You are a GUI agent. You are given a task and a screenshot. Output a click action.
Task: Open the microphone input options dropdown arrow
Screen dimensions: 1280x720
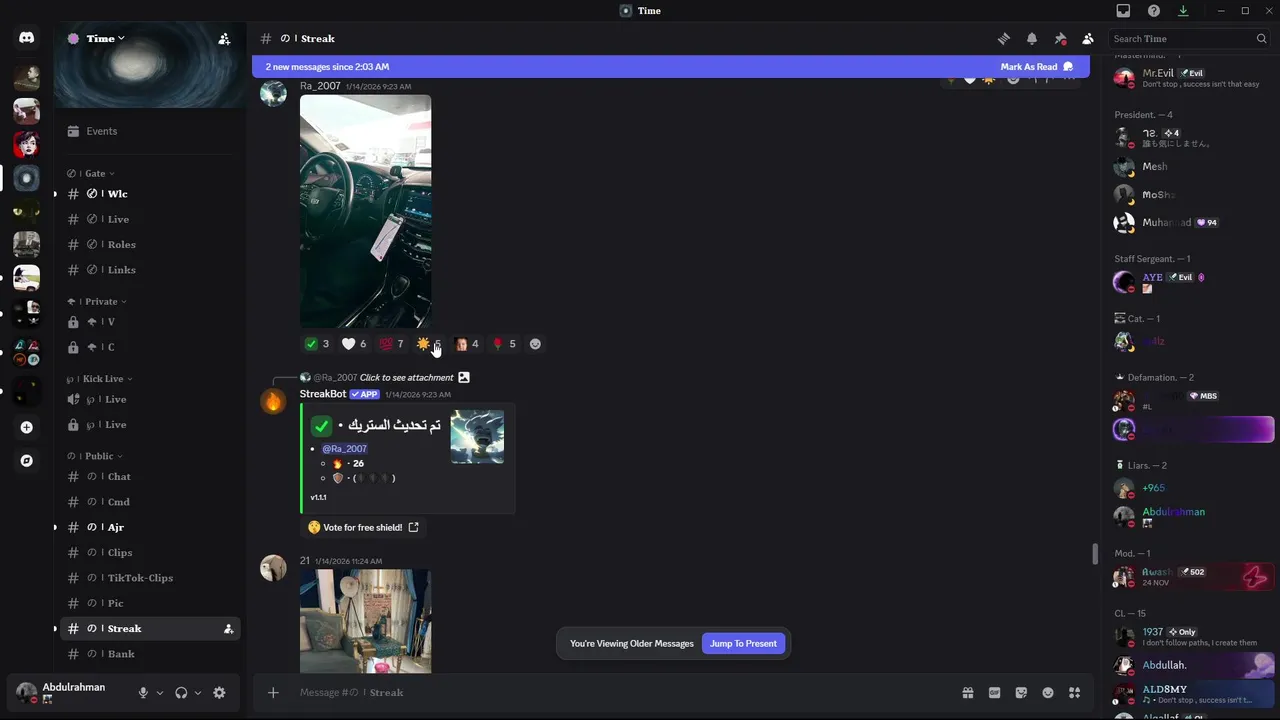pyautogui.click(x=159, y=693)
